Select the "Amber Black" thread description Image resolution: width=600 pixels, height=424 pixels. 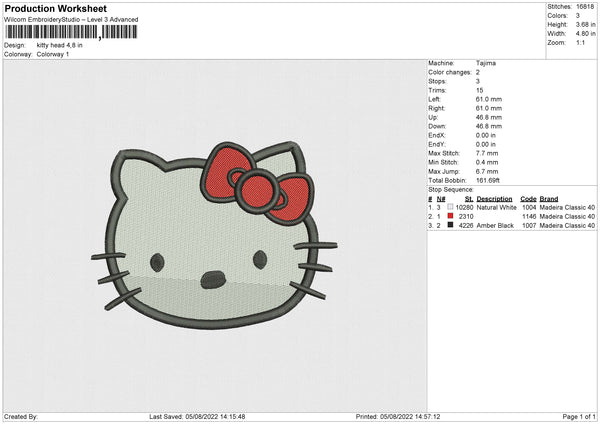(x=495, y=225)
